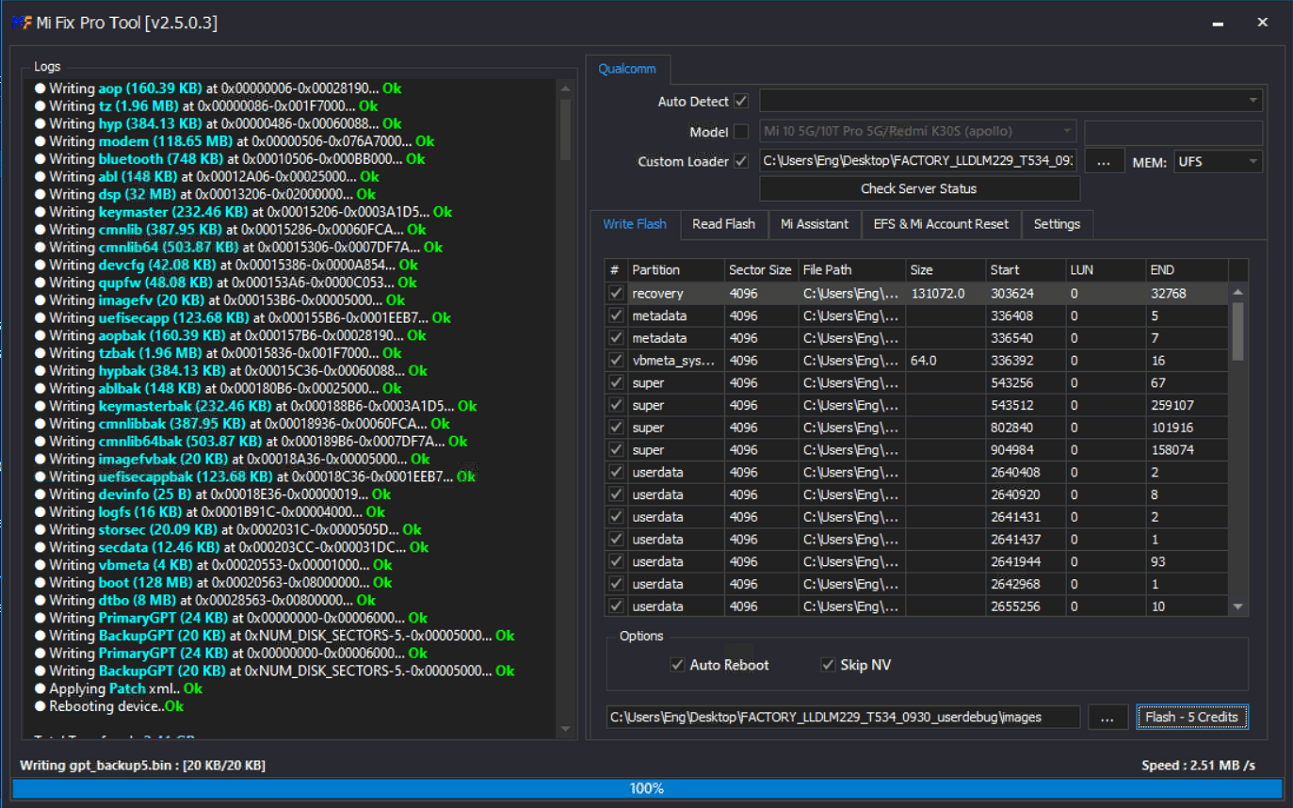Uncheck the Skip NV option

click(828, 665)
